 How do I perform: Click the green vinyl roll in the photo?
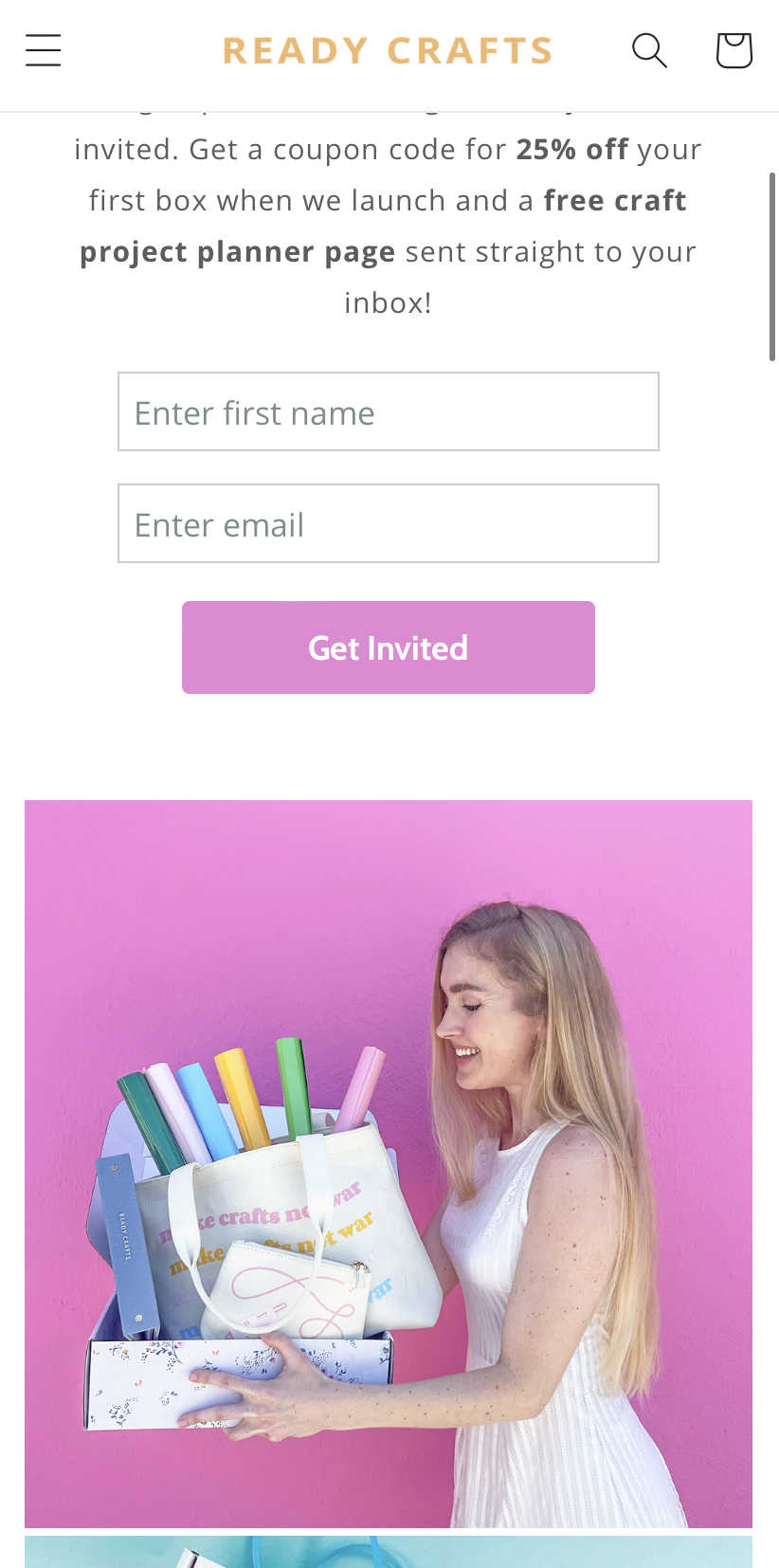pos(295,1088)
